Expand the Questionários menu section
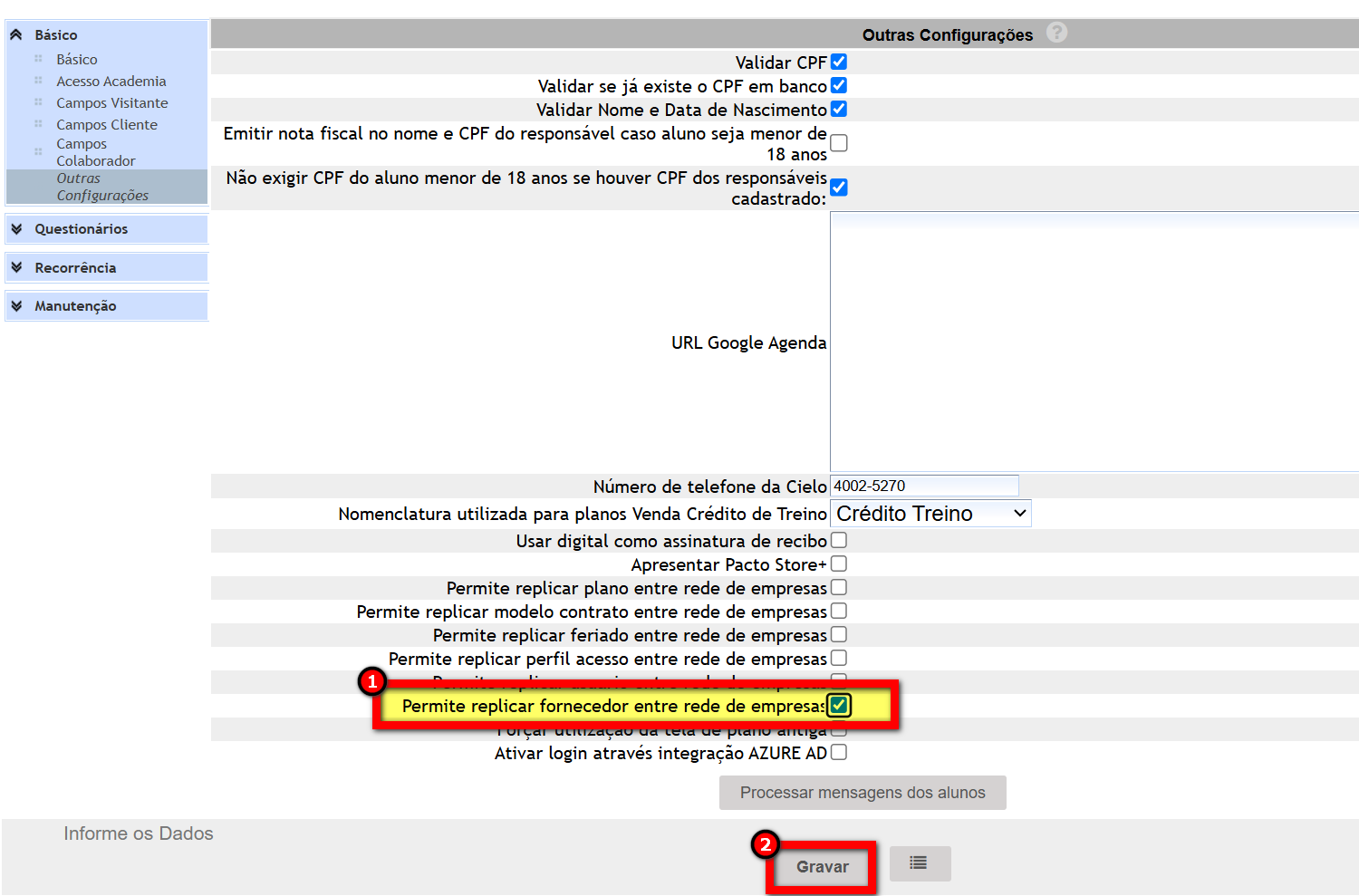The height and width of the screenshot is (896, 1359). [x=82, y=229]
